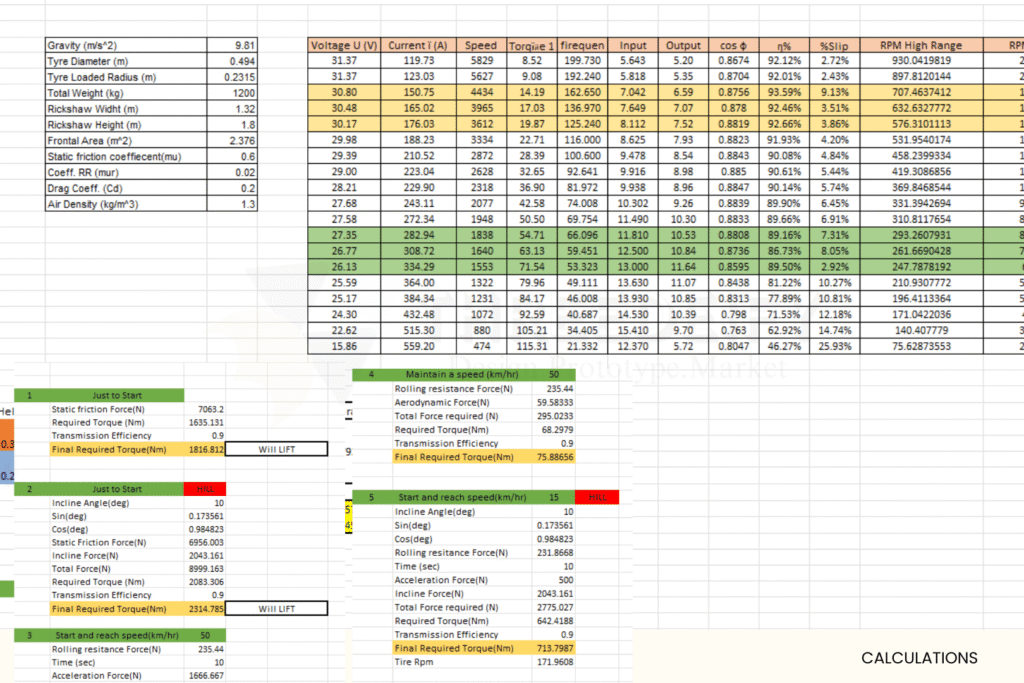Image resolution: width=1024 pixels, height=683 pixels.
Task: Select the RPM High Range column header
Action: 921,45
